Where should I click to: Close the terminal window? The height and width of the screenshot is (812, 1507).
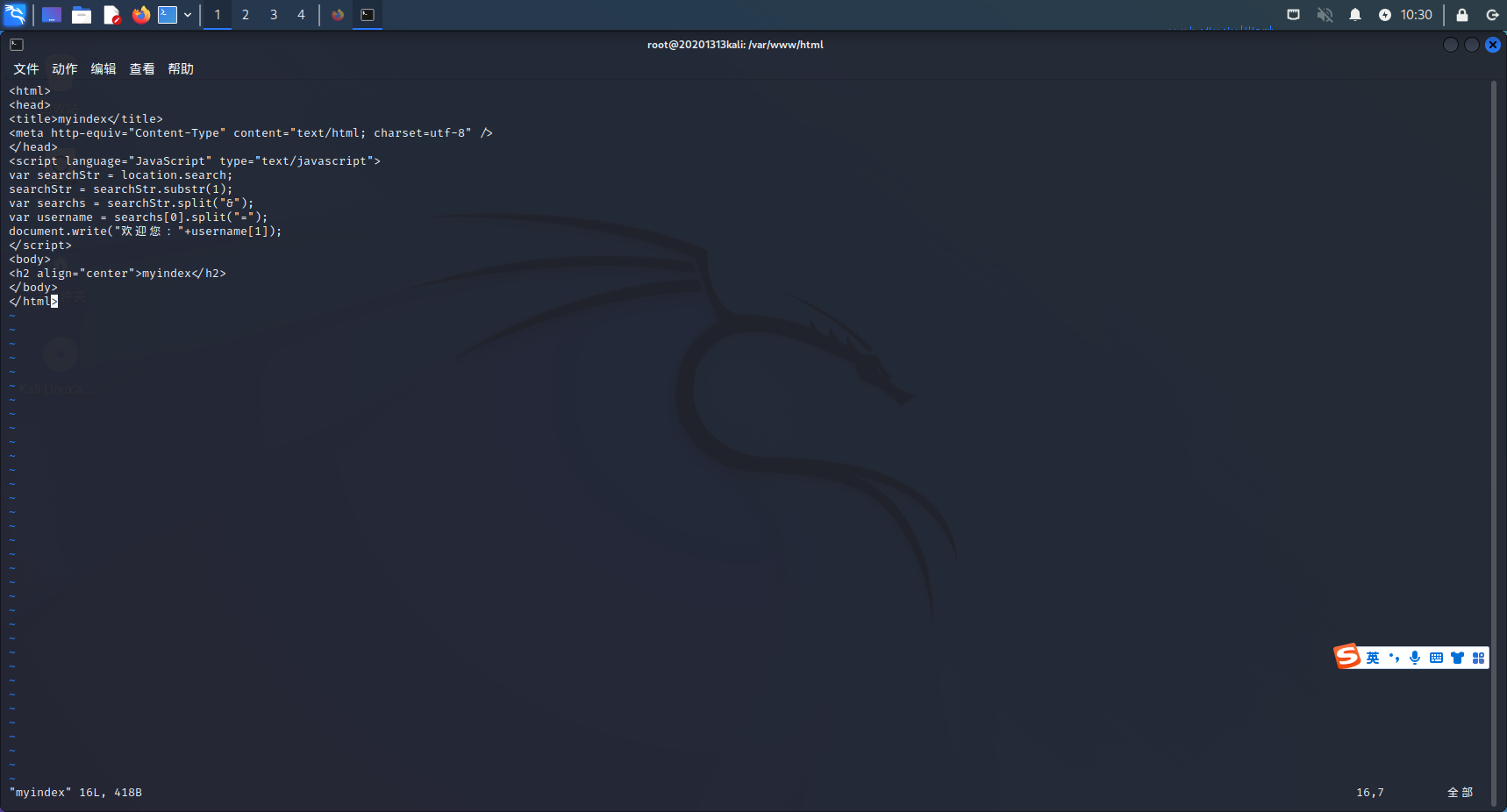click(1493, 45)
